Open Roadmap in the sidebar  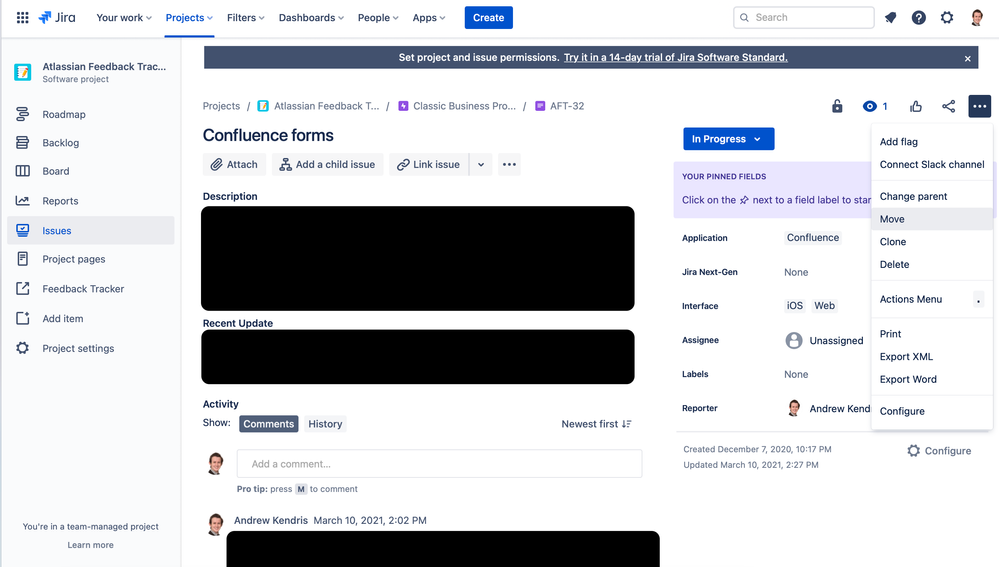pyautogui.click(x=90, y=115)
